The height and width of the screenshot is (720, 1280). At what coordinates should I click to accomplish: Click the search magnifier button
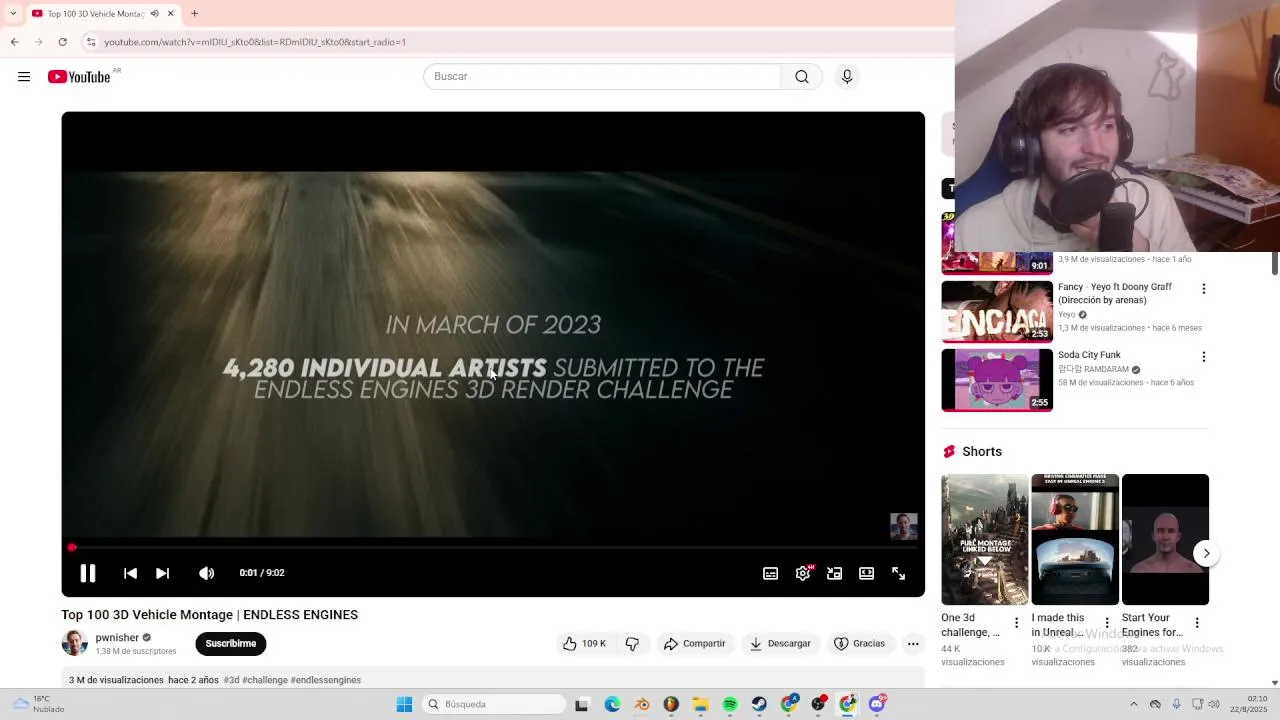(x=802, y=77)
